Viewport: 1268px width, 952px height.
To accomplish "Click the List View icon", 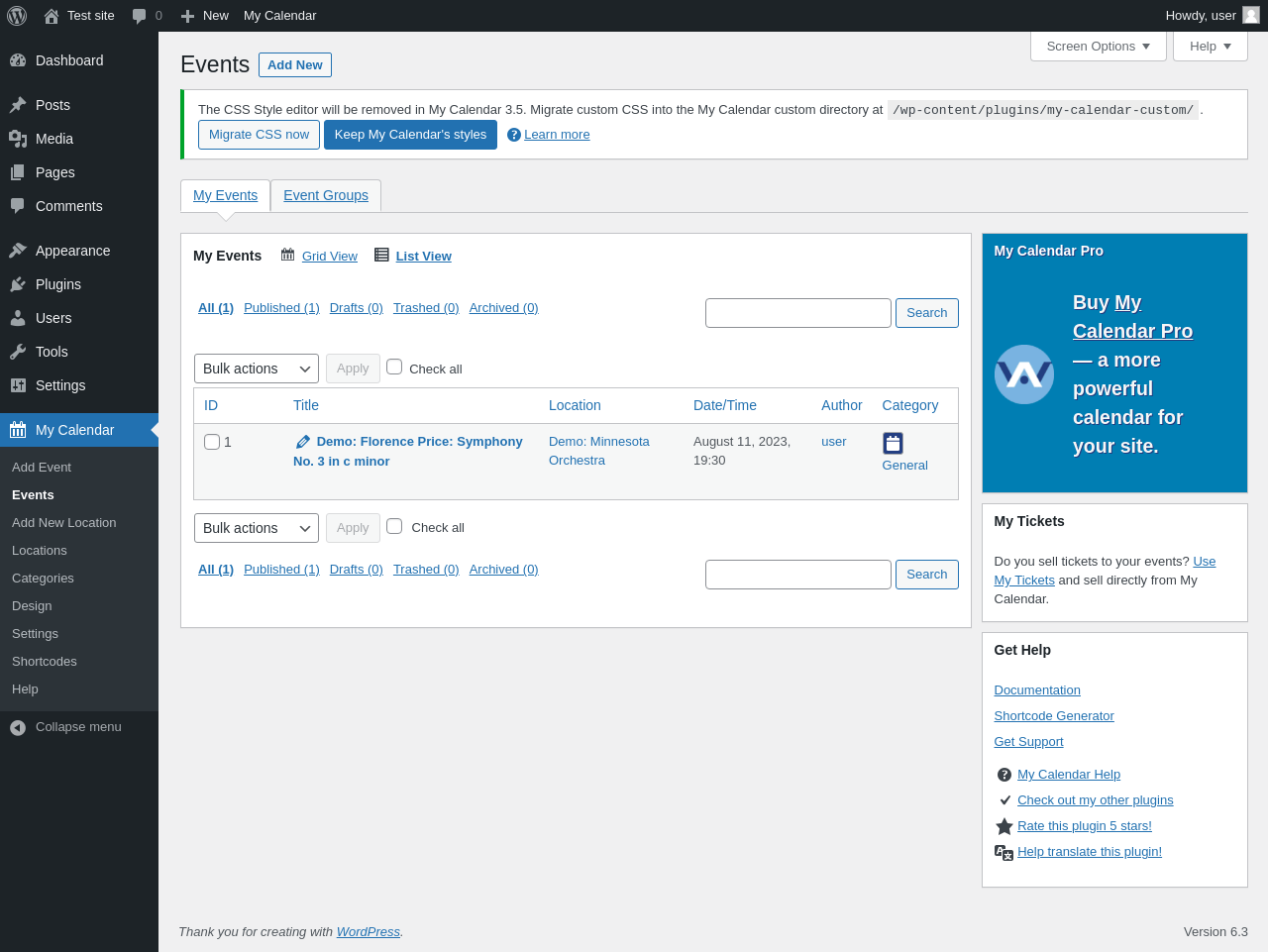I will (381, 255).
